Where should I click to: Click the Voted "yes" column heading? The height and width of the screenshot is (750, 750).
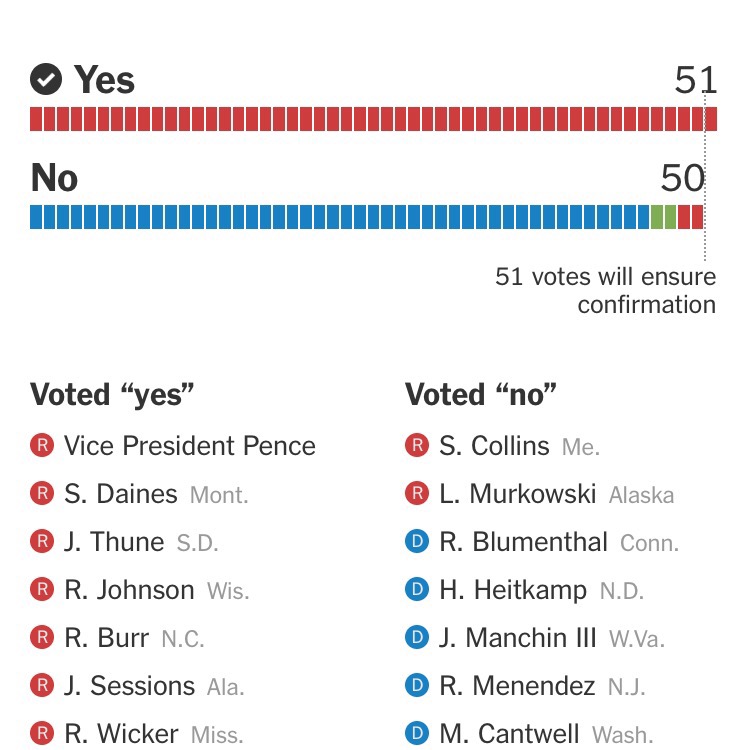pyautogui.click(x=112, y=395)
